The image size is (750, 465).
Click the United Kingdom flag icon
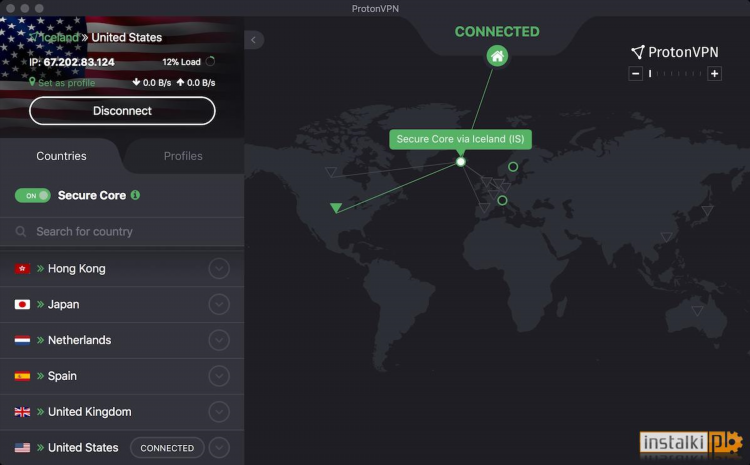point(22,412)
